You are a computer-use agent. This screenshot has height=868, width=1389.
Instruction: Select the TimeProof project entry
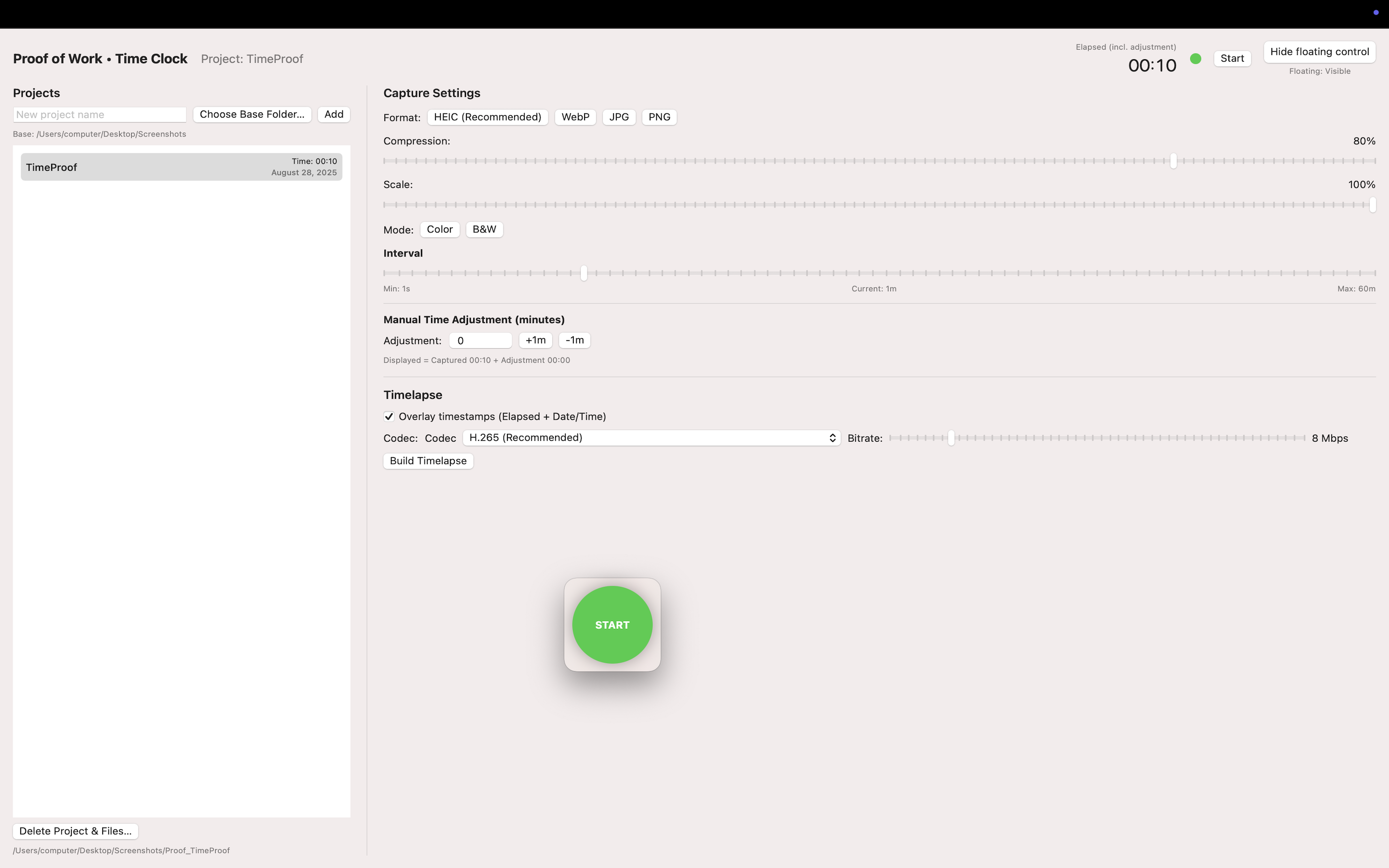[181, 167]
